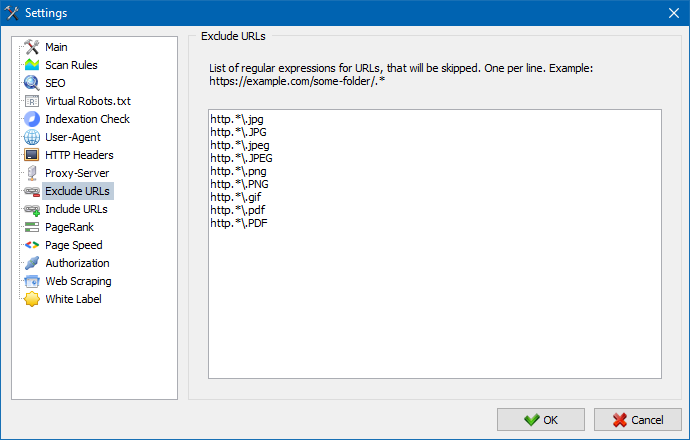Click the http.*\.png line
This screenshot has height=440, width=690.
(238, 171)
